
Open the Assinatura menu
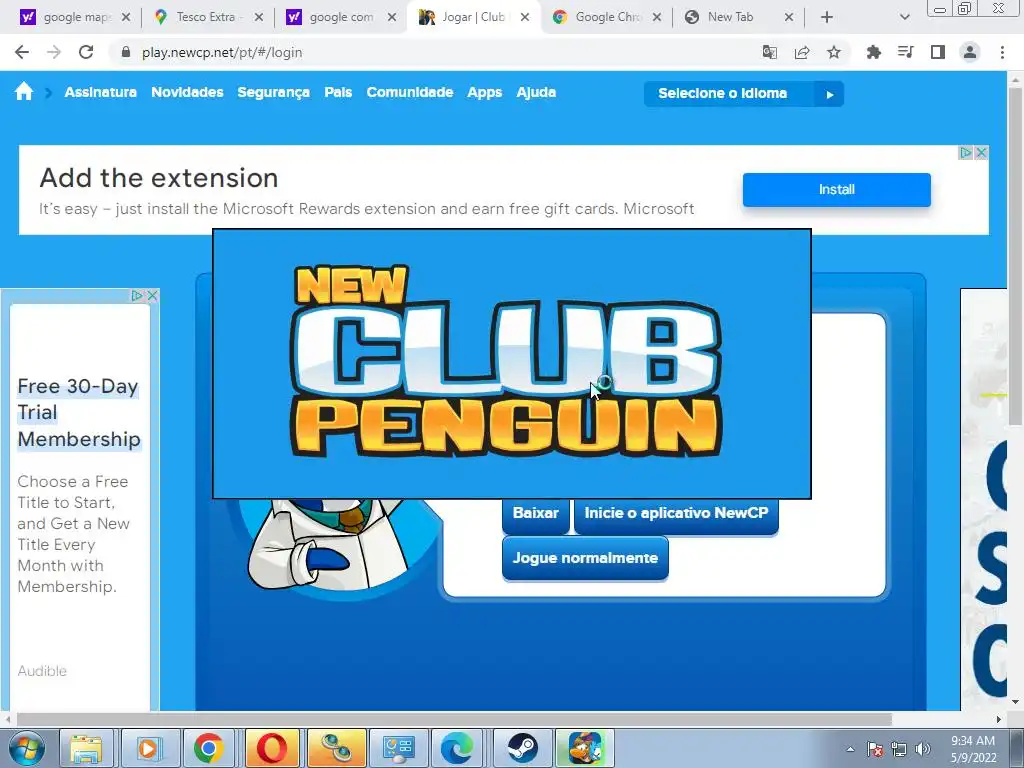(x=101, y=92)
